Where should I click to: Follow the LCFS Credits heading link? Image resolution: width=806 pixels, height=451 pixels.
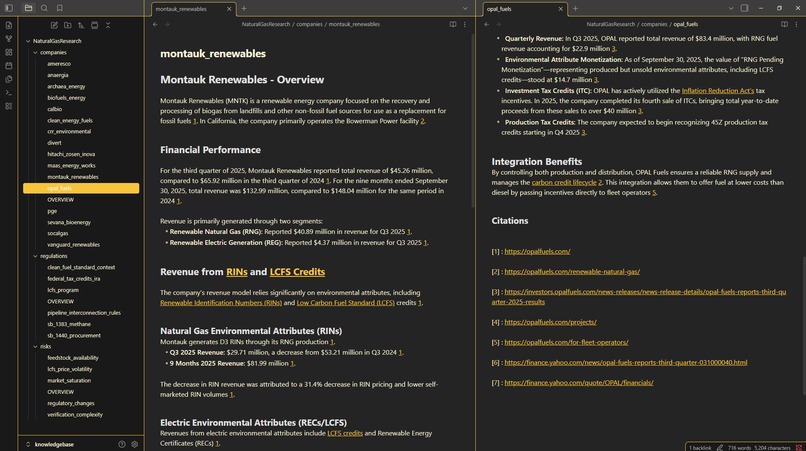pyautogui.click(x=297, y=272)
